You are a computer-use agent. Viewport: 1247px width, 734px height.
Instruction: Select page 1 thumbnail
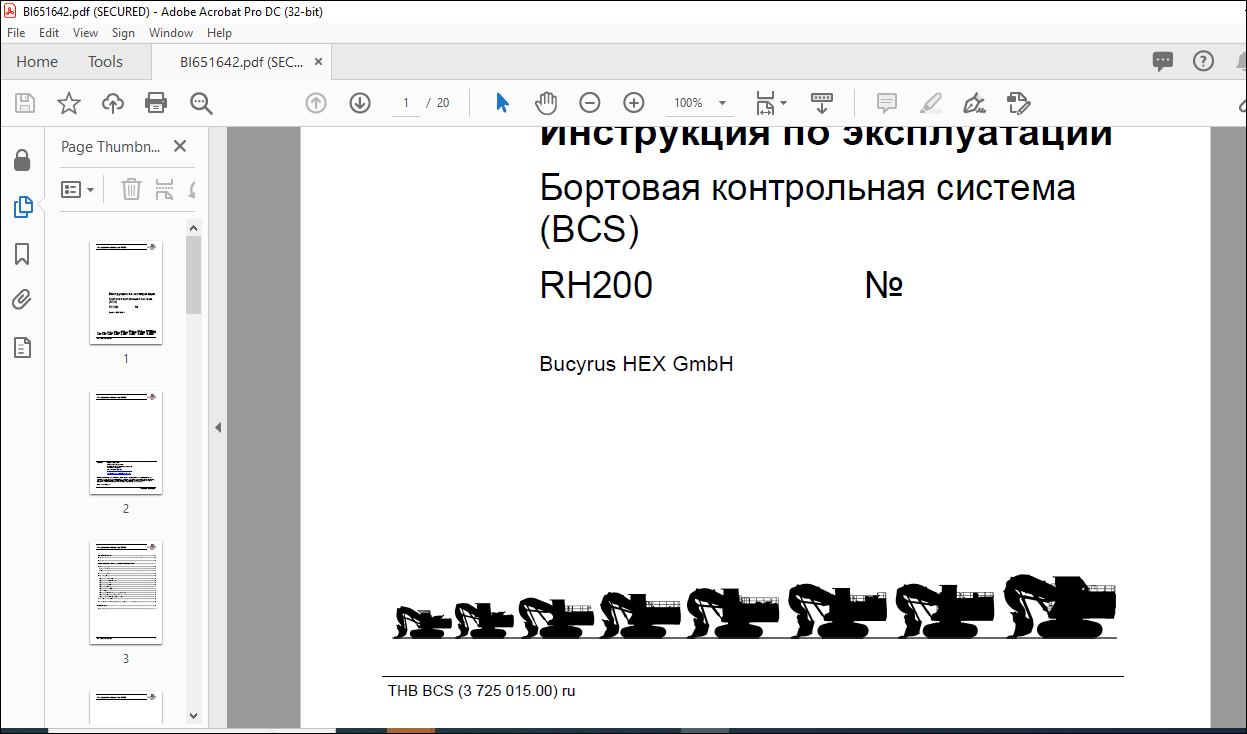coord(126,293)
